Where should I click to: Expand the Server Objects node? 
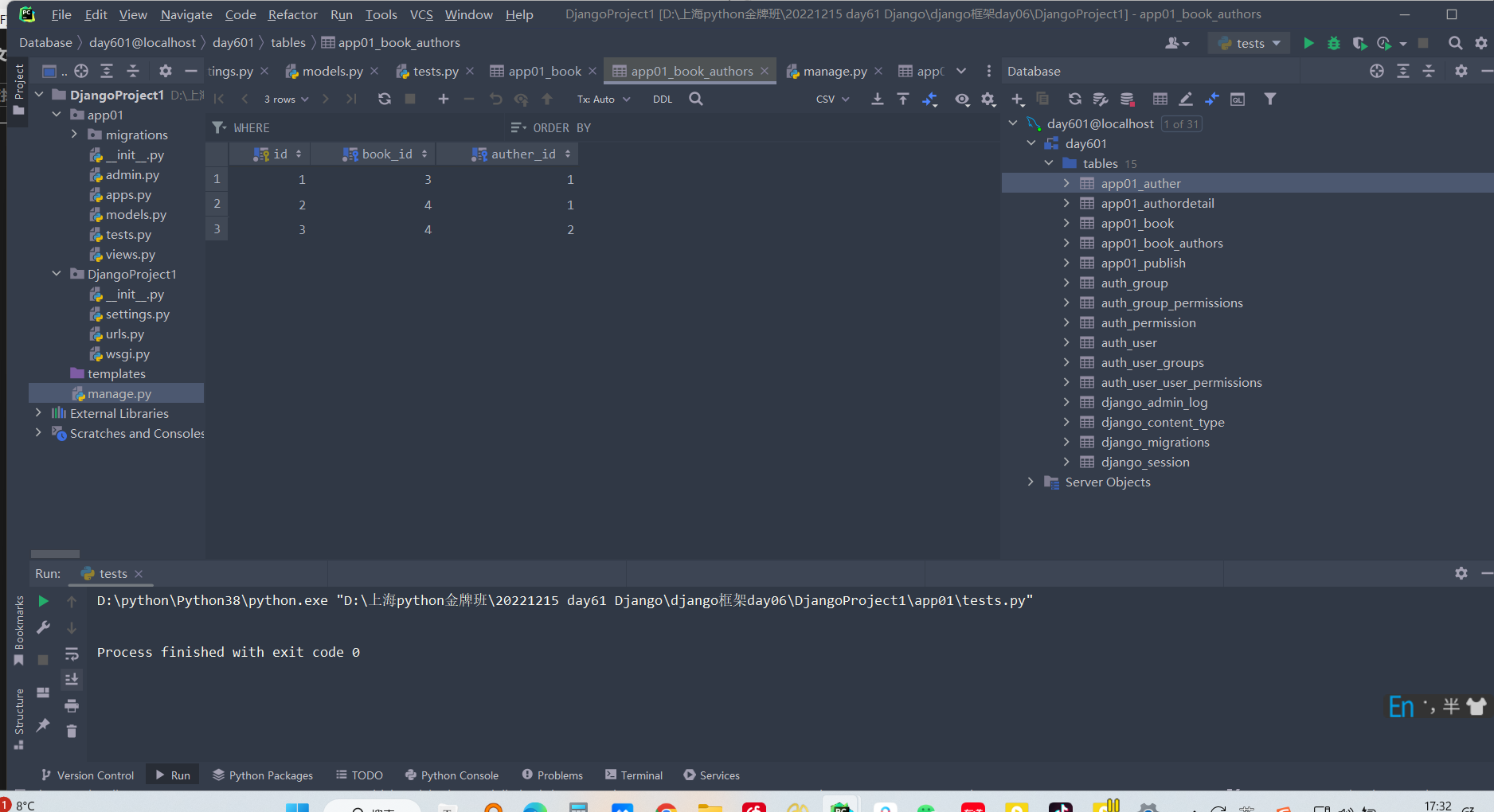(x=1031, y=482)
